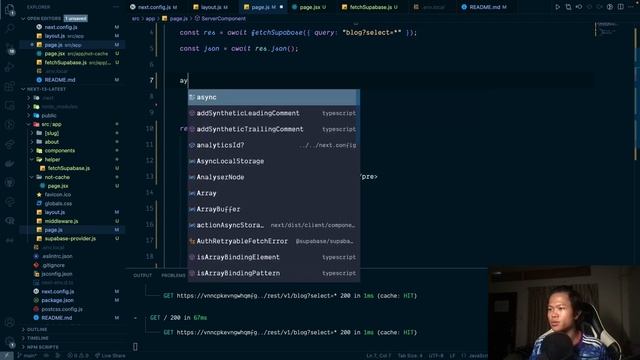Select the isArrayBindingPattern suggestion

pyautogui.click(x=273, y=273)
